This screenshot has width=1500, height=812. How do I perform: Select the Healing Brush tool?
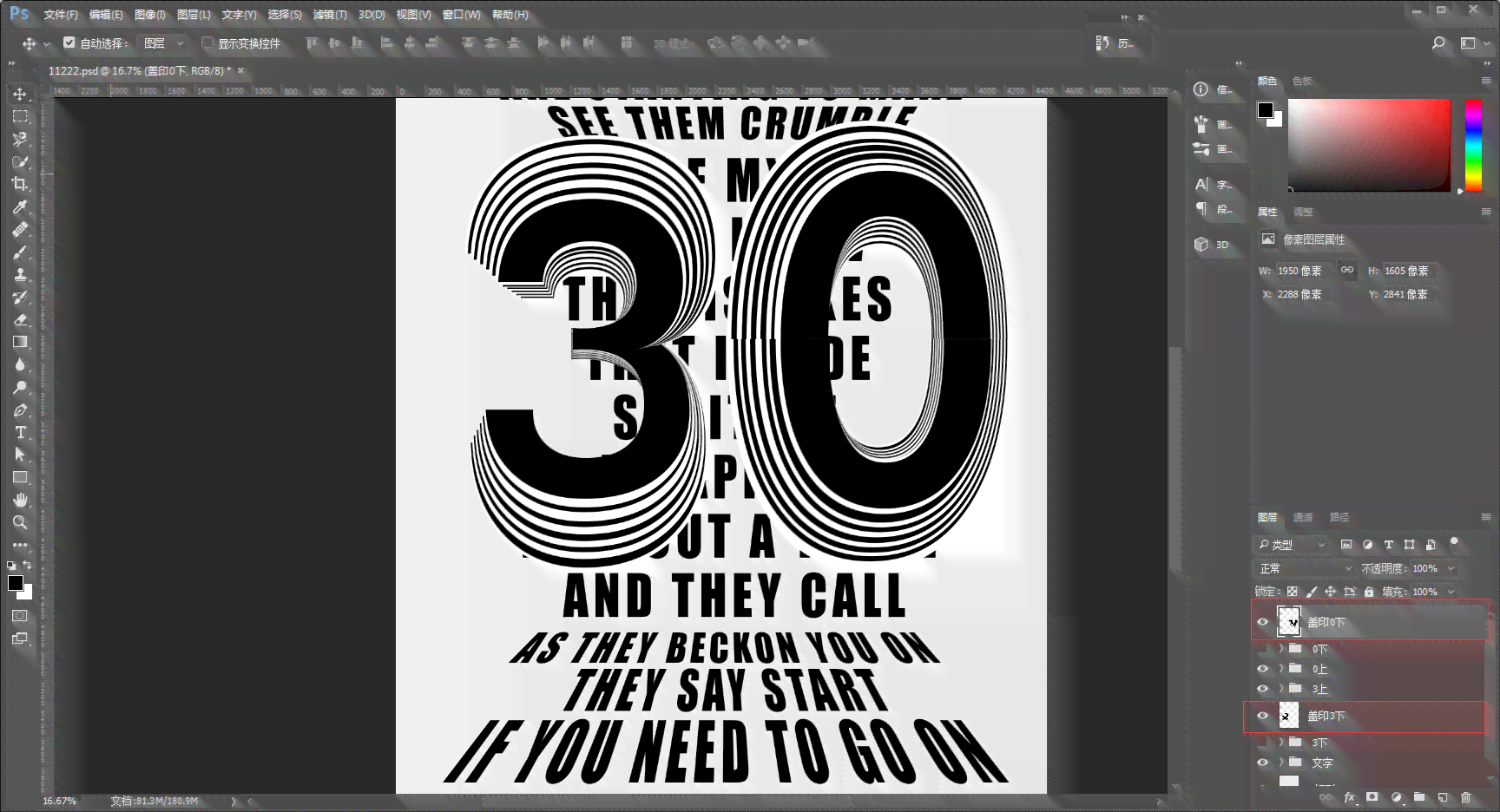pos(20,229)
